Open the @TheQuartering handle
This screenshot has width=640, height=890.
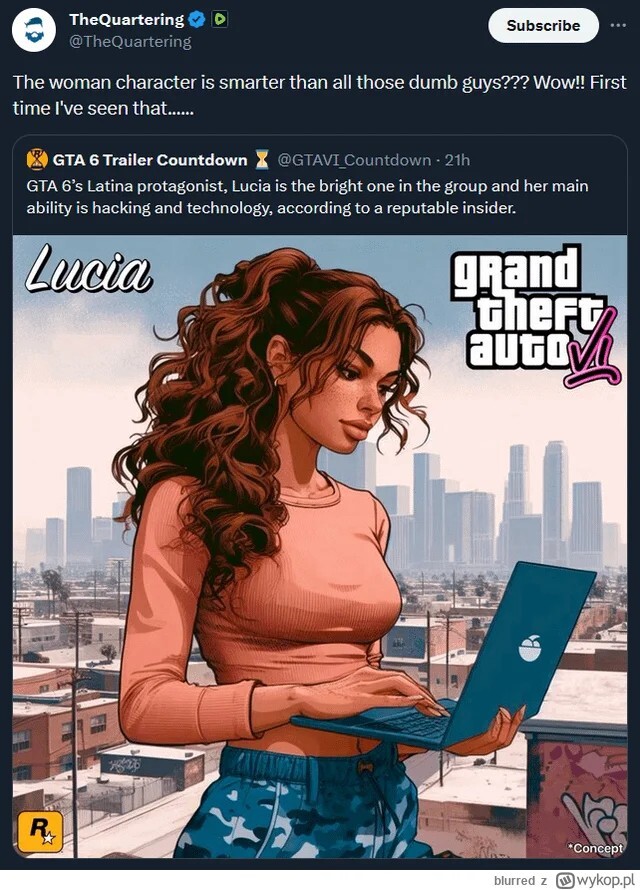pos(130,41)
